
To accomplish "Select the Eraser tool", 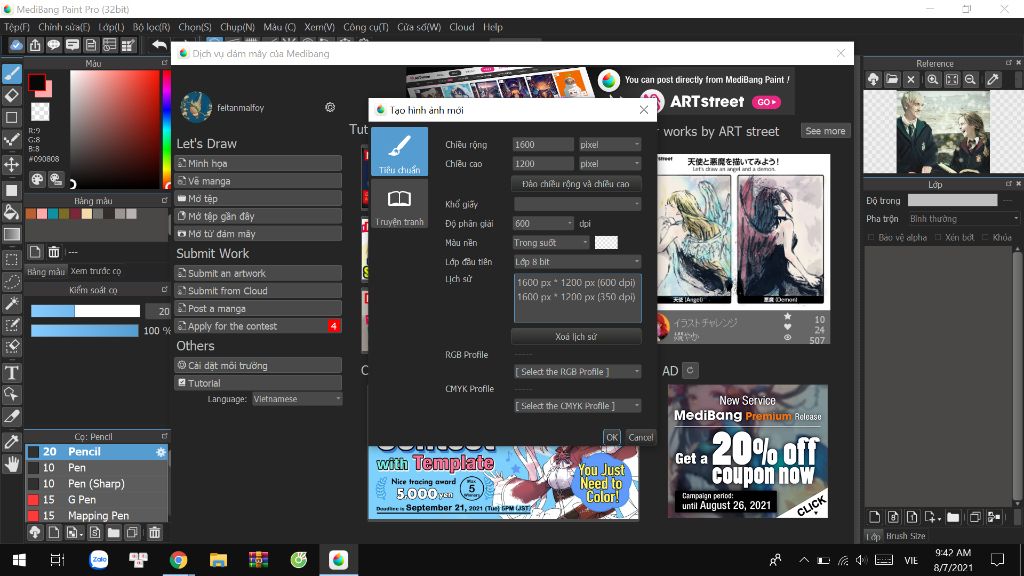I will 12,95.
